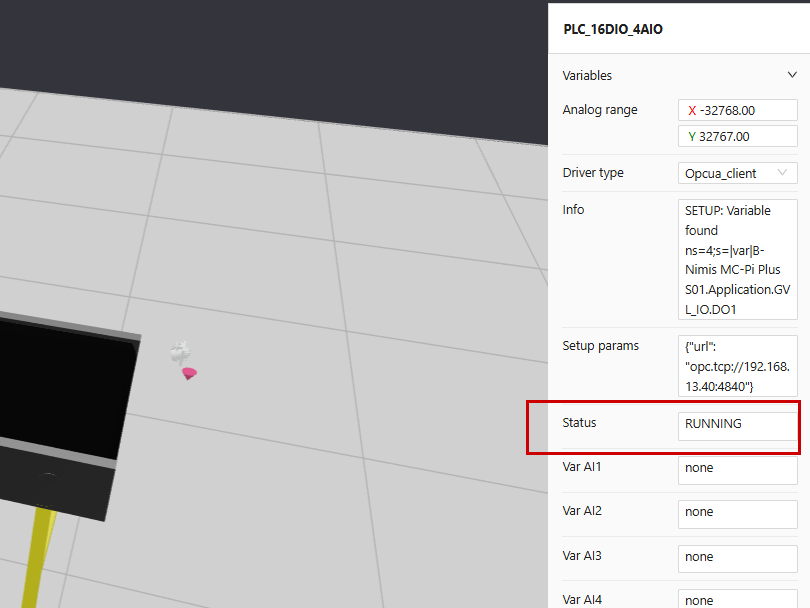
Task: Click the Var AI4 label
Action: [582, 599]
